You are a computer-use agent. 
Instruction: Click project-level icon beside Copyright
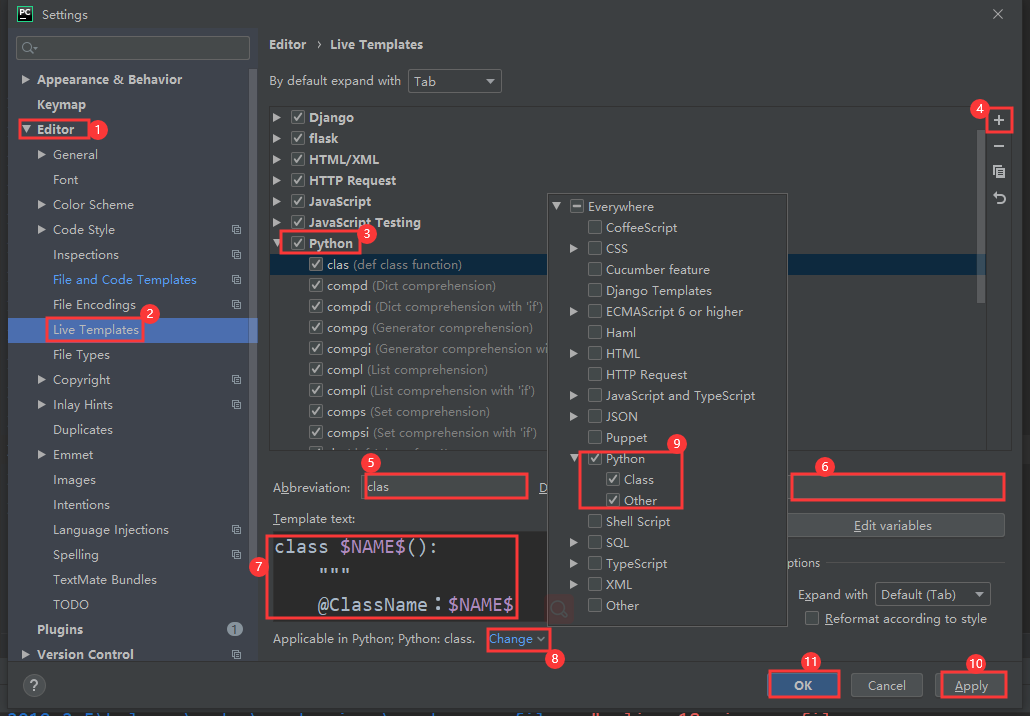pyautogui.click(x=236, y=379)
